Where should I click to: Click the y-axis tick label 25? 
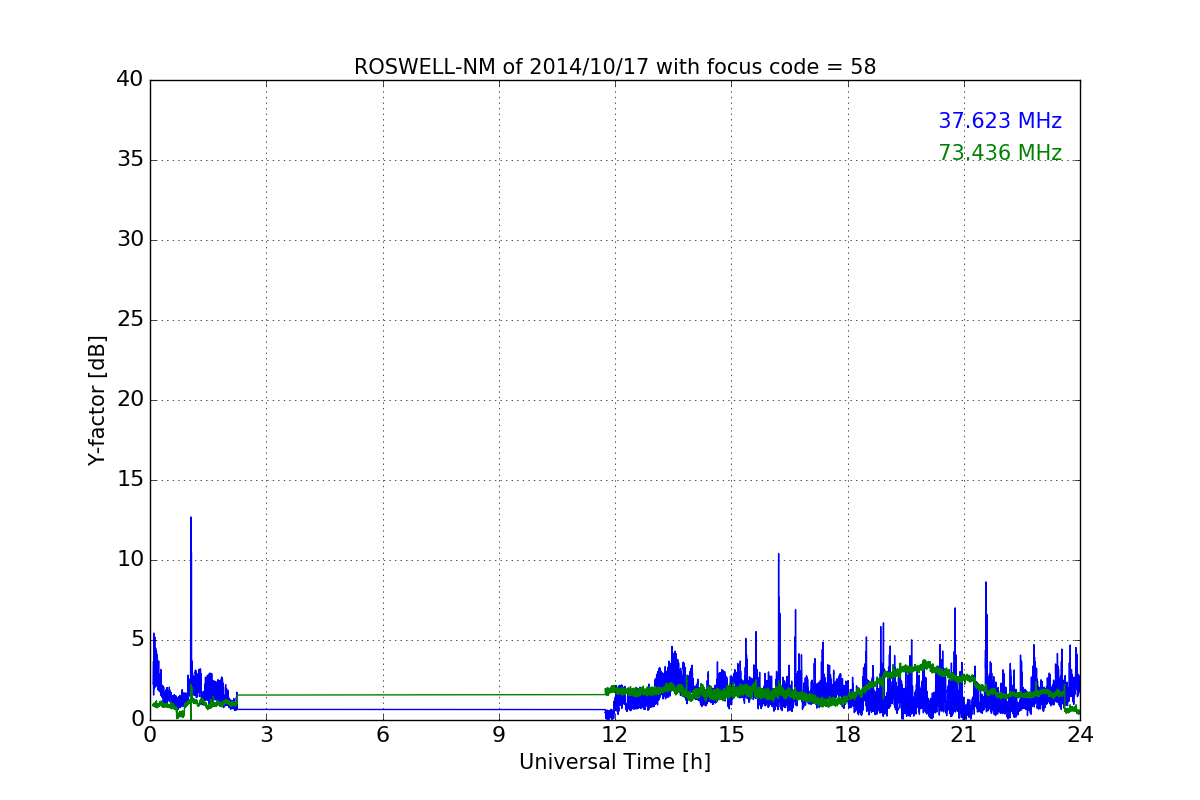[x=130, y=320]
